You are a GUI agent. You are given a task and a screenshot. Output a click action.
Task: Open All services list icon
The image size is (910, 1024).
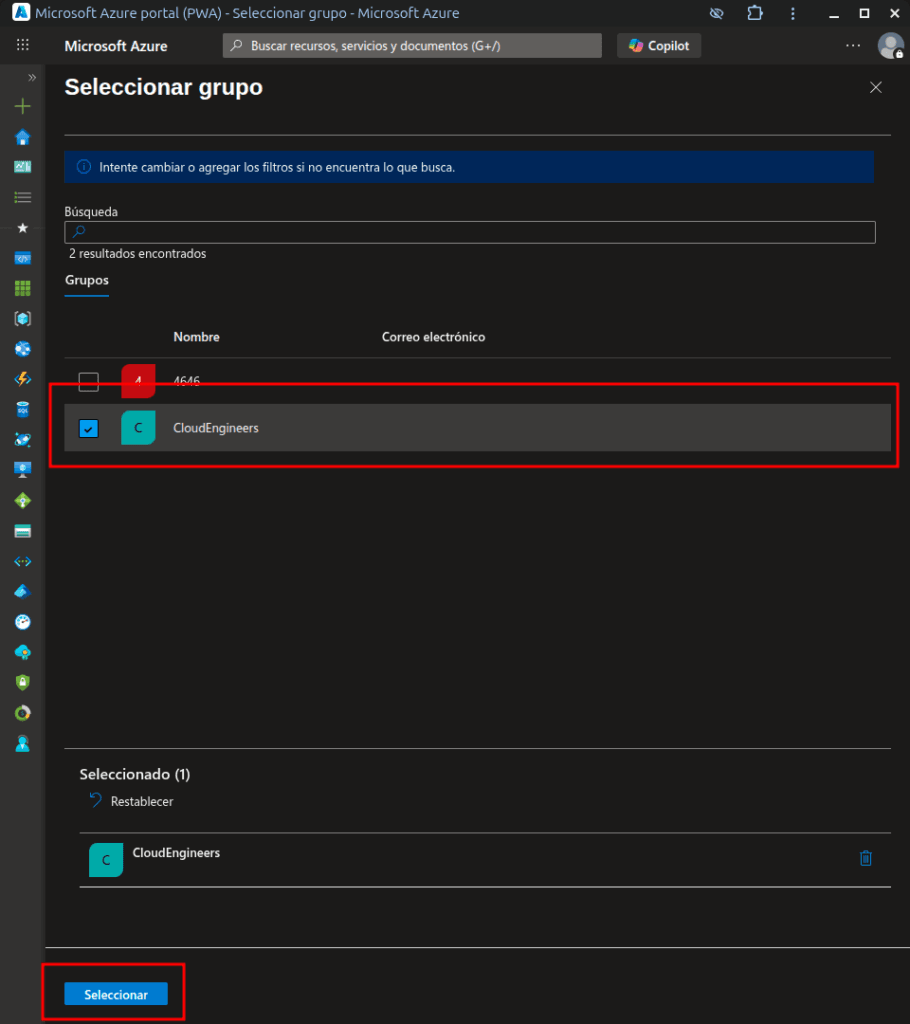pyautogui.click(x=22, y=197)
